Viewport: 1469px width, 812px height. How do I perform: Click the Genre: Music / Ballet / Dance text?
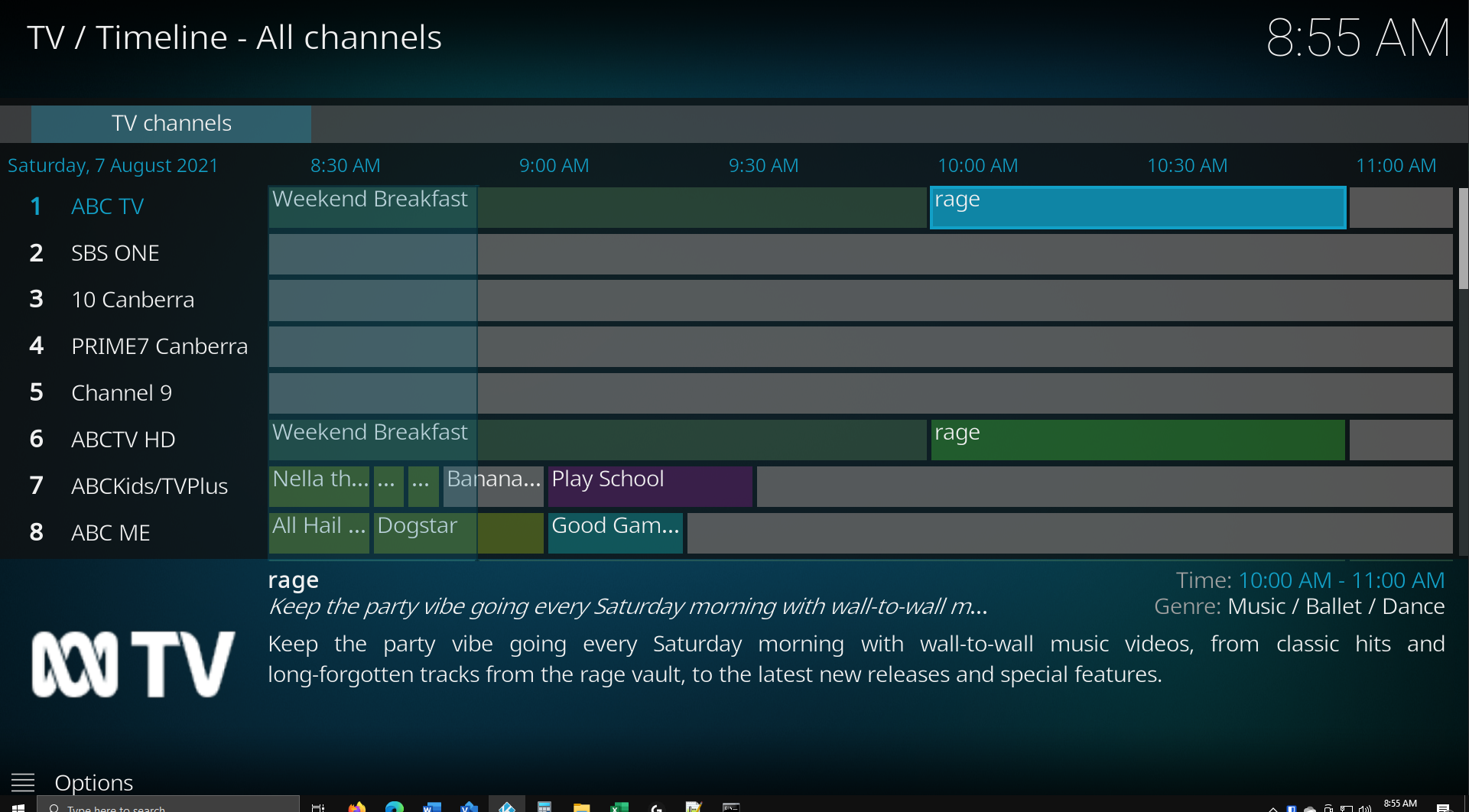[x=1299, y=606]
